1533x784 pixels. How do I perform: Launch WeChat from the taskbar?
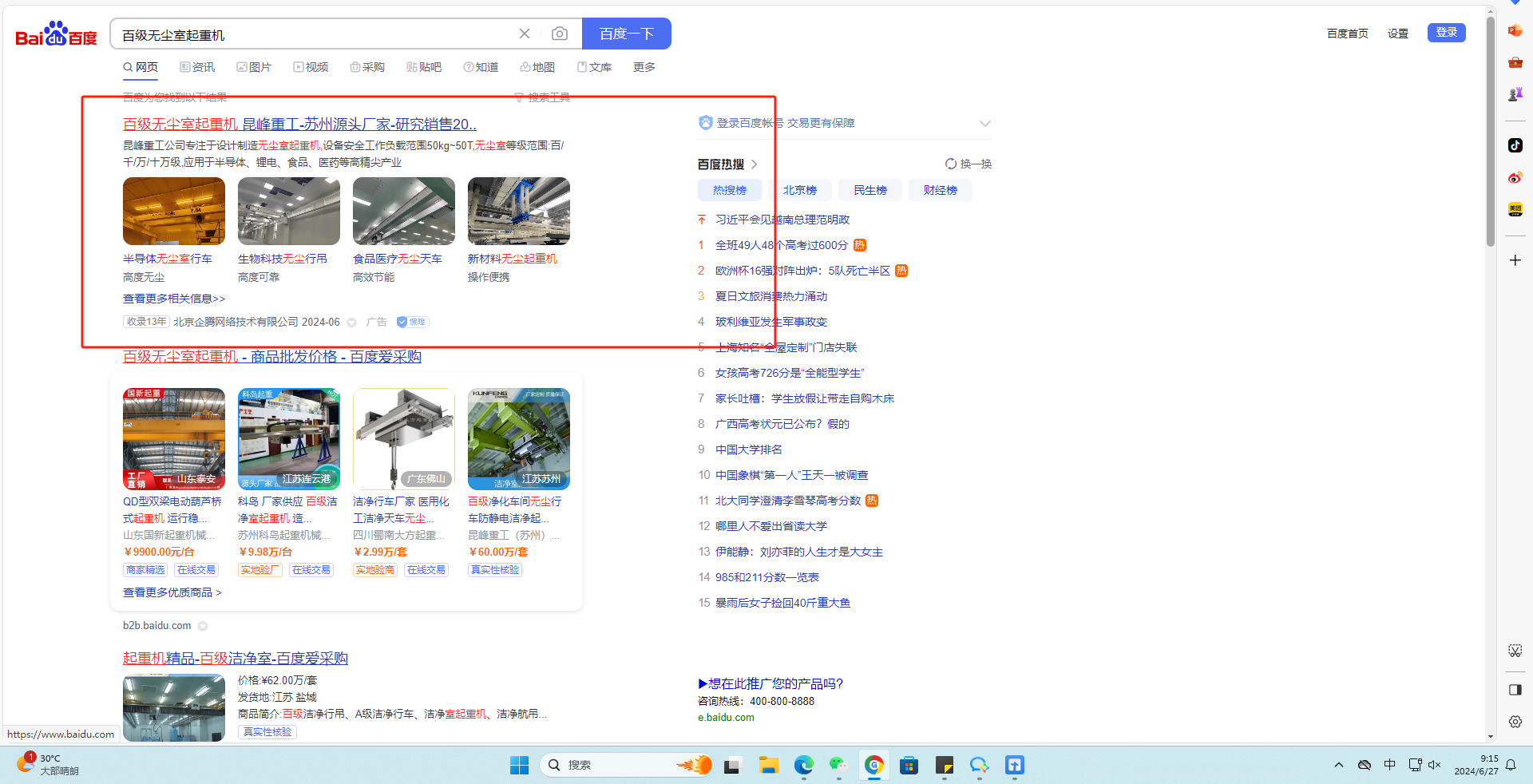[x=838, y=765]
